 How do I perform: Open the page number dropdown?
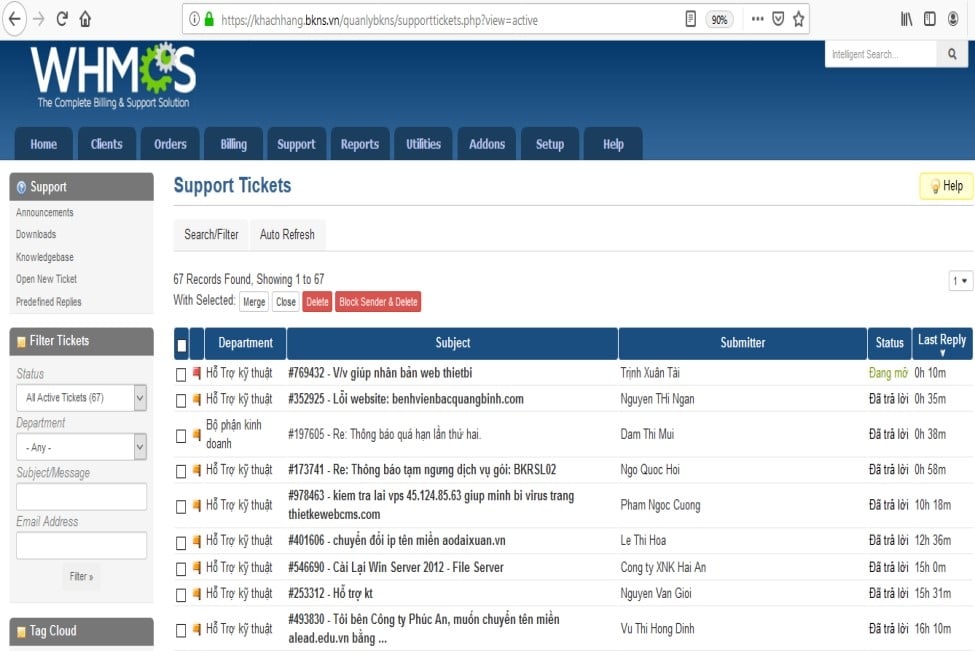tap(960, 282)
